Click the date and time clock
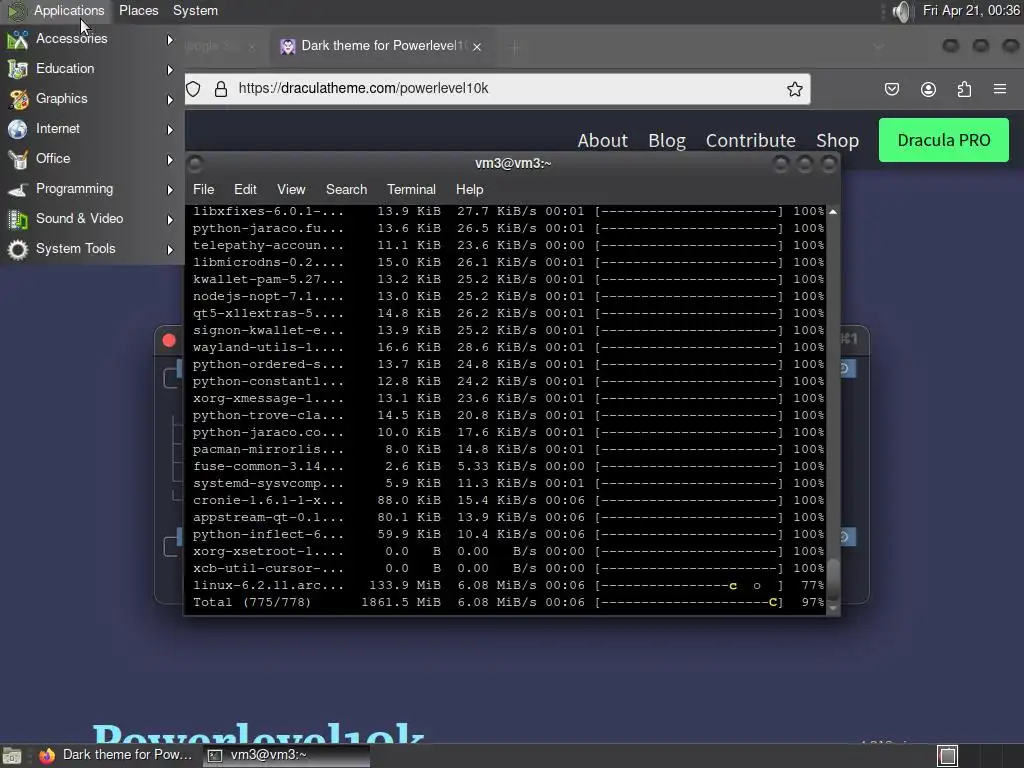The width and height of the screenshot is (1024, 768). 971,10
